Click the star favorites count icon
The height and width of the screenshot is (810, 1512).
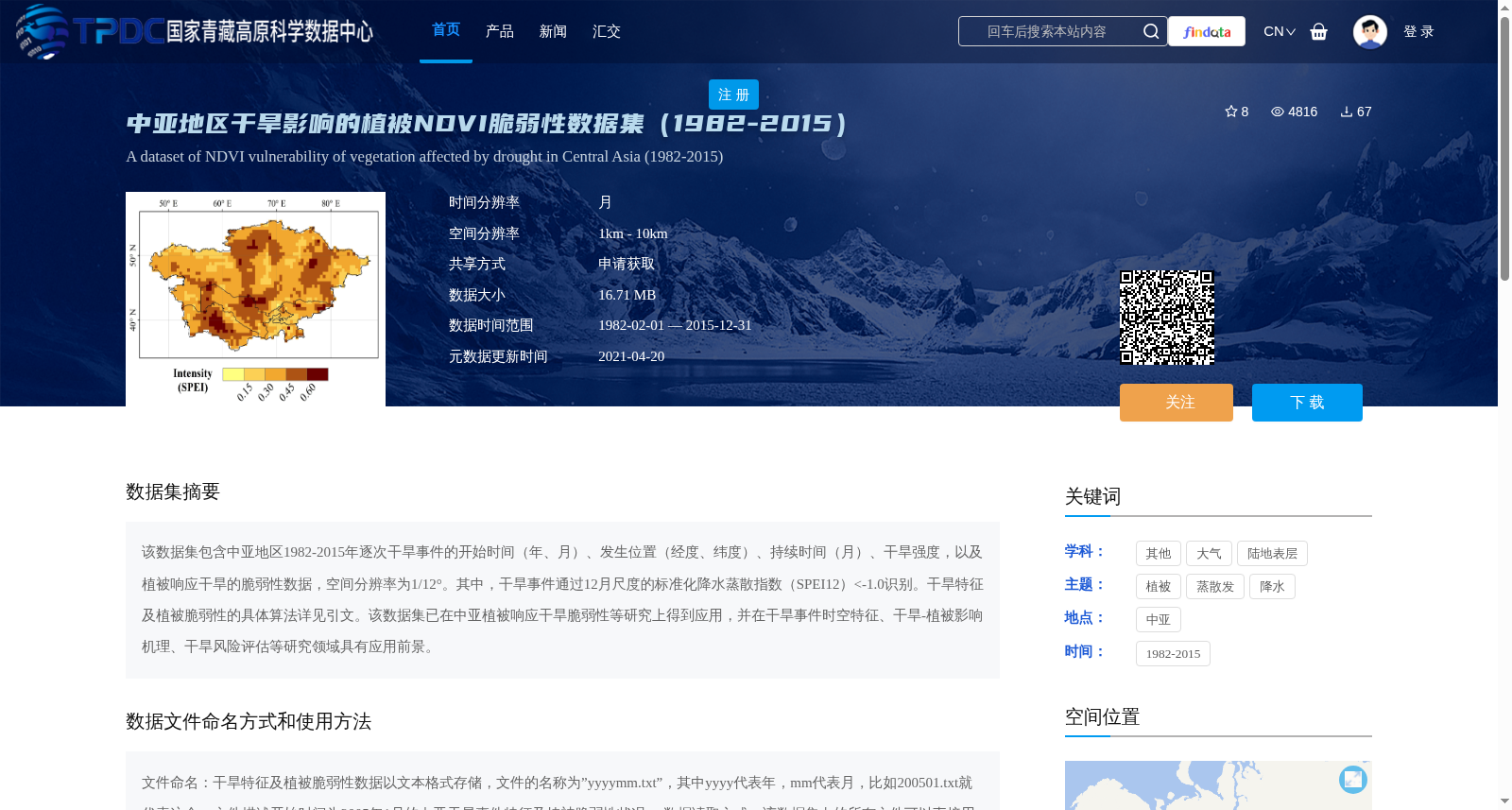coord(1230,112)
